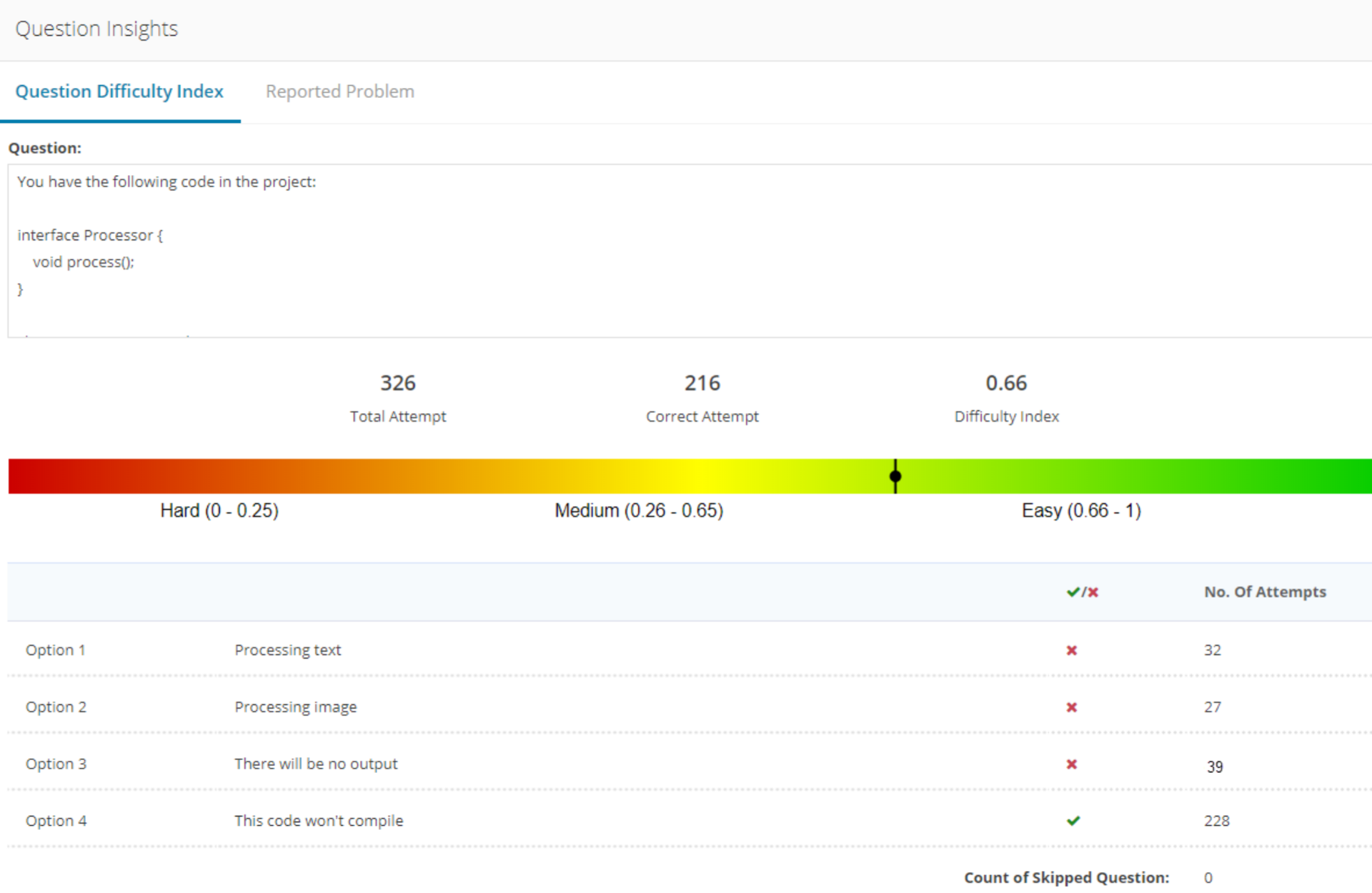Click the 326 Total Attempt value
The image size is (1372, 893).
(x=397, y=384)
